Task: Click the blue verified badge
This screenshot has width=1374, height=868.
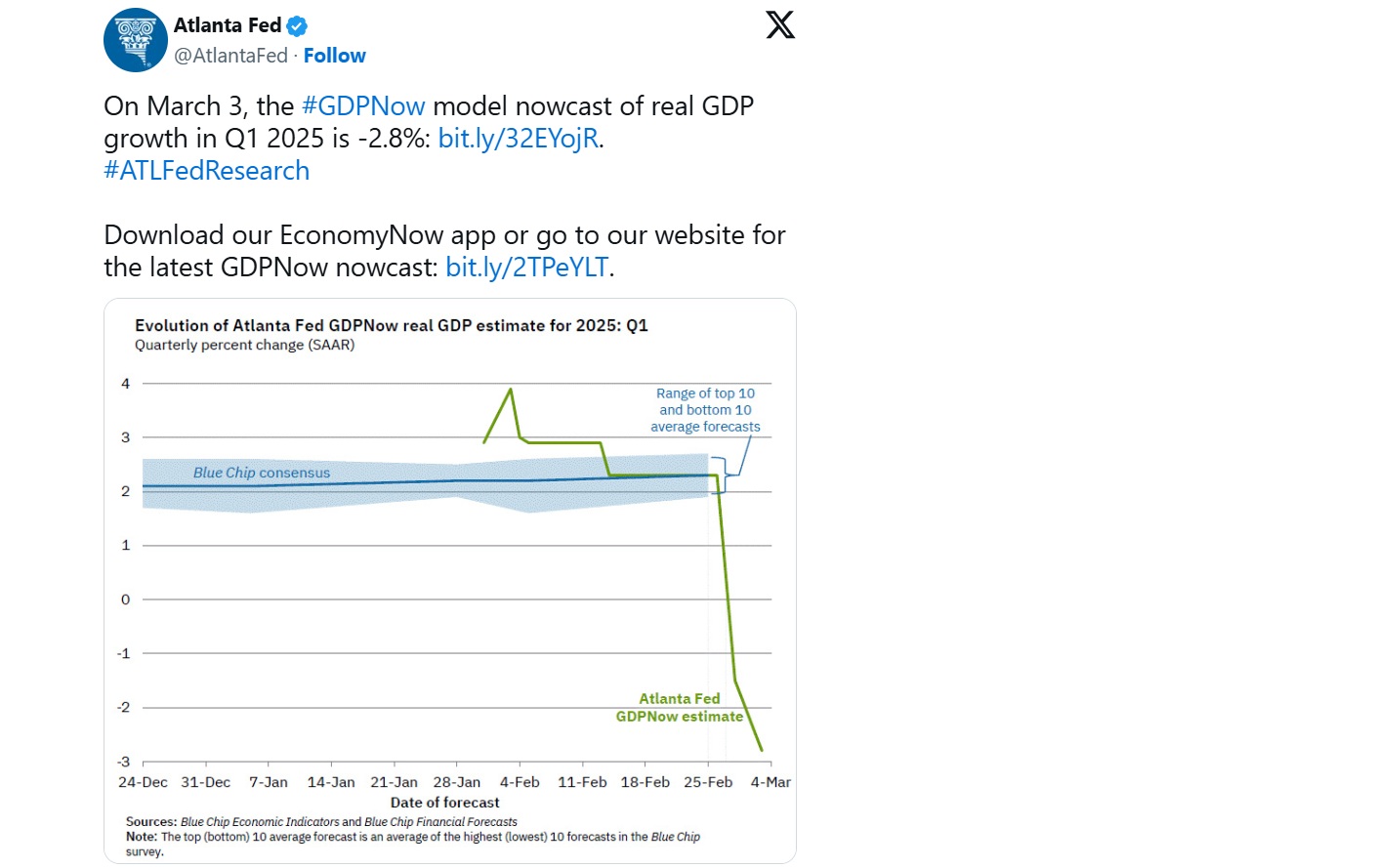Action: coord(297,26)
